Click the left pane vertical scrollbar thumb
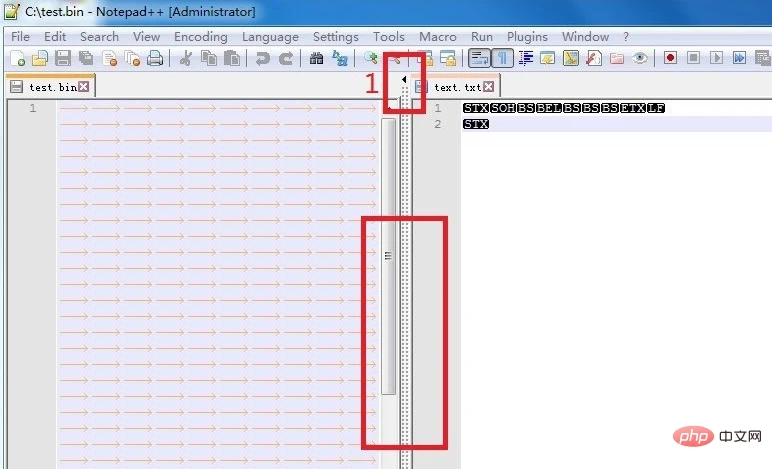772x469 pixels. tap(388, 256)
